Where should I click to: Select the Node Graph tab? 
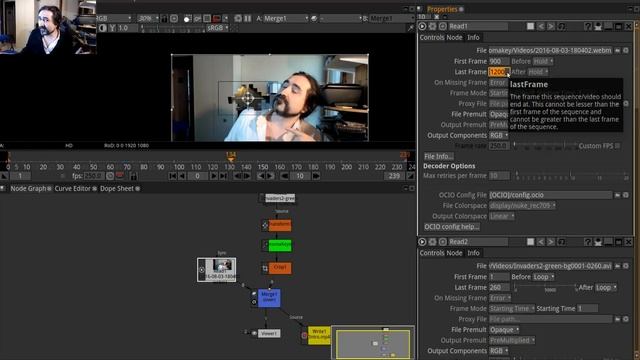pyautogui.click(x=28, y=189)
